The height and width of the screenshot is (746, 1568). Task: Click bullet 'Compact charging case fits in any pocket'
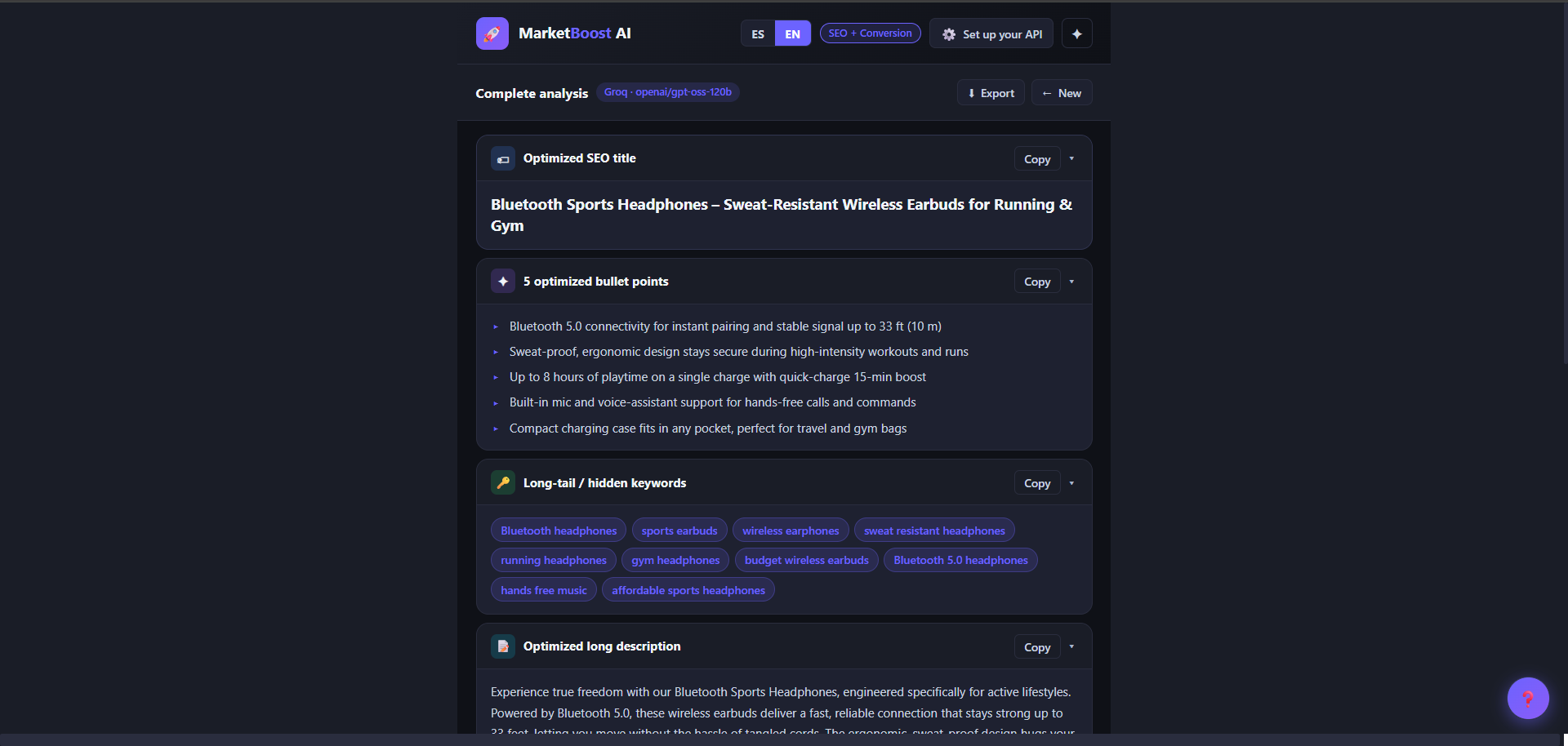(x=708, y=429)
